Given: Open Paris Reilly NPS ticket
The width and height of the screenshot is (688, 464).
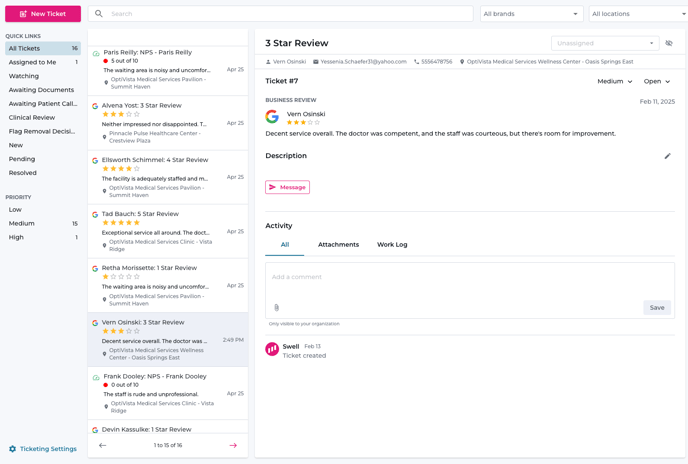Looking at the screenshot, I should 168,70.
